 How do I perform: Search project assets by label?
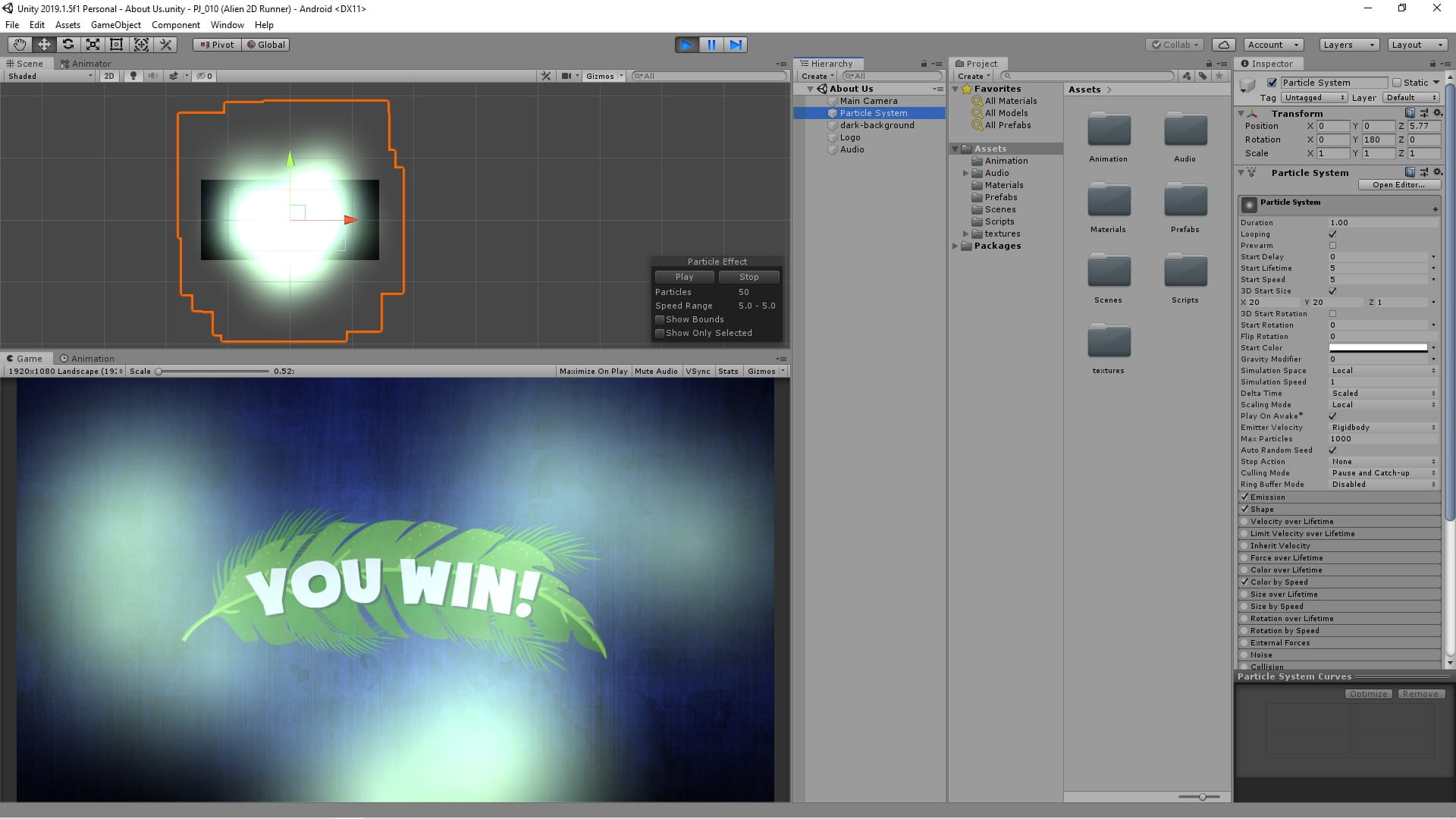click(1203, 76)
